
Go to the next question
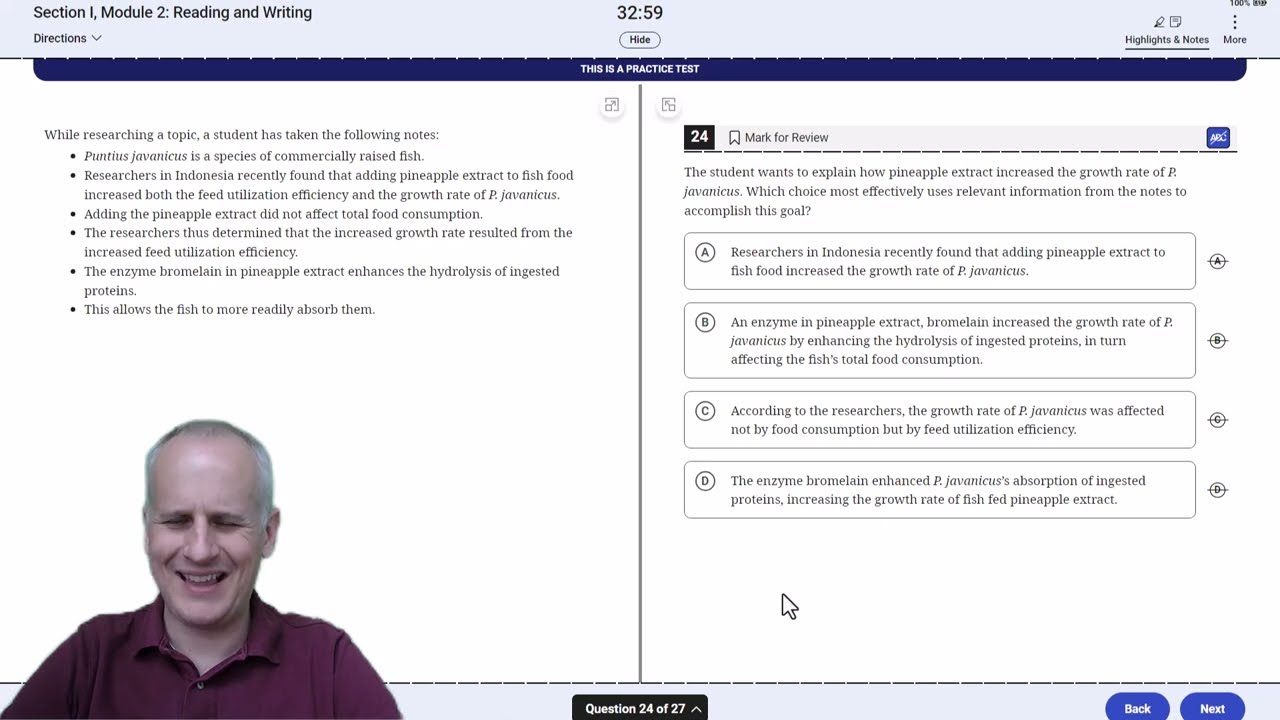pos(1212,708)
